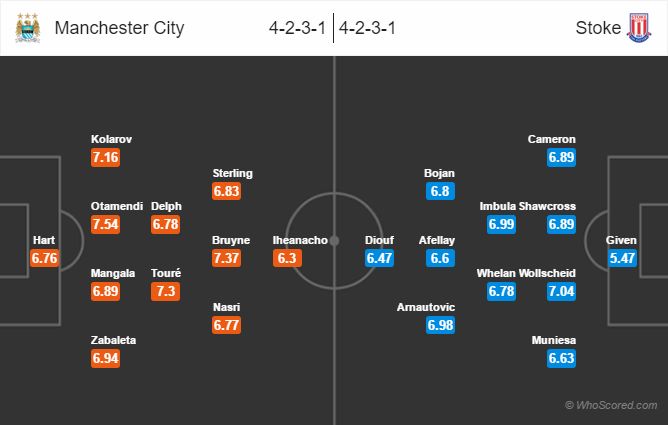Click Kolarov's 7.16 rating badge
Viewport: 668px width, 425px height.
[x=106, y=158]
